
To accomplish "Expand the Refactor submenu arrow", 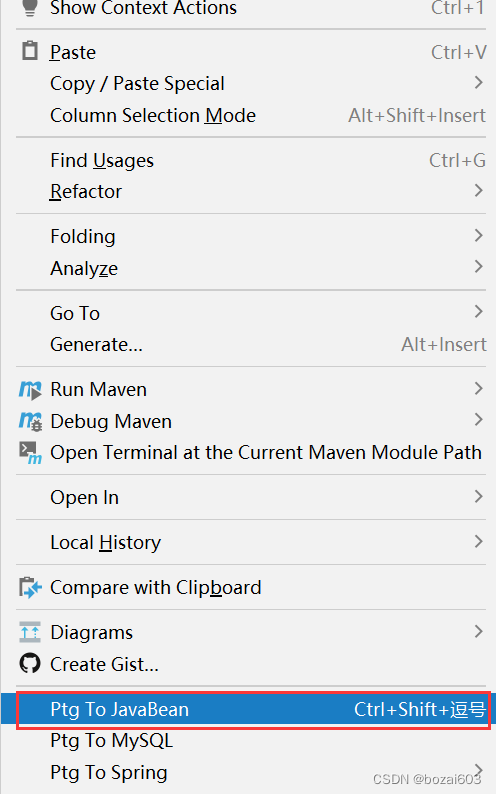I will [x=478, y=190].
